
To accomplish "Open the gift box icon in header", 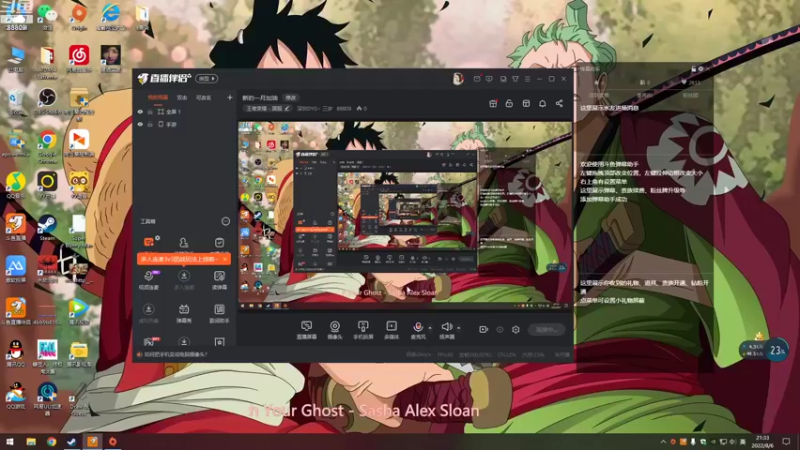I will (493, 104).
